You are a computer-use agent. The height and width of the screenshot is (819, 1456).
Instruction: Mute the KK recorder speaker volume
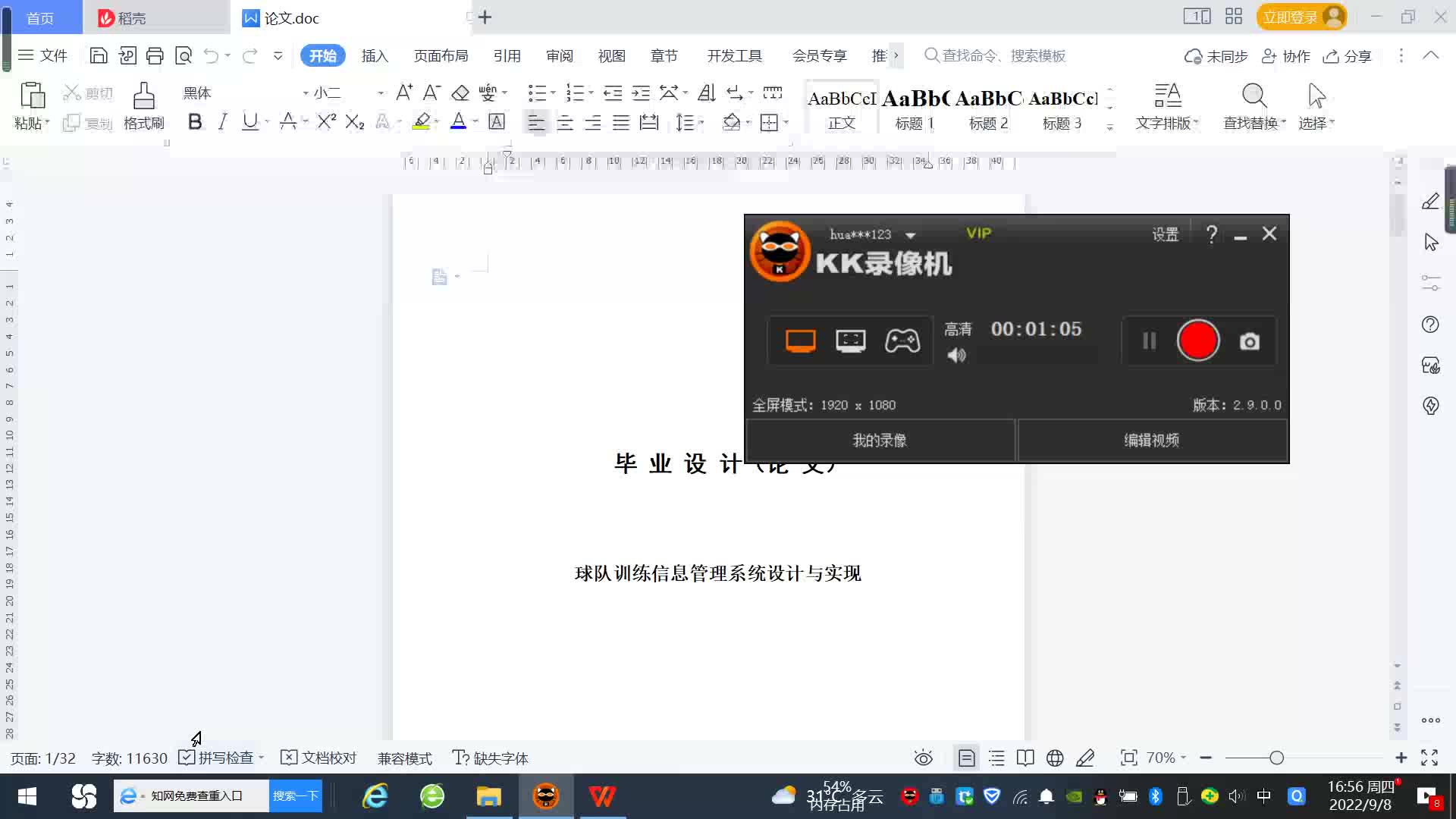(956, 355)
